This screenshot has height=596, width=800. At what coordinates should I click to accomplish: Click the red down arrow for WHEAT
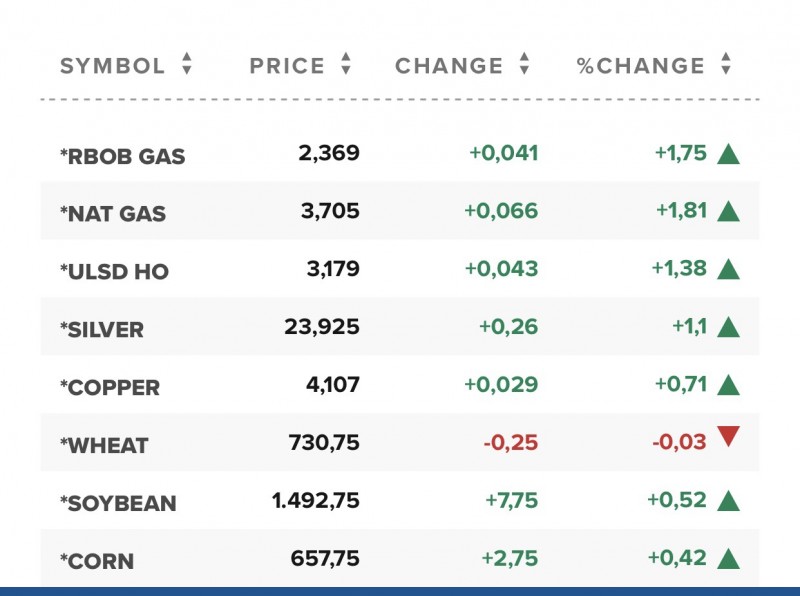pyautogui.click(x=728, y=436)
